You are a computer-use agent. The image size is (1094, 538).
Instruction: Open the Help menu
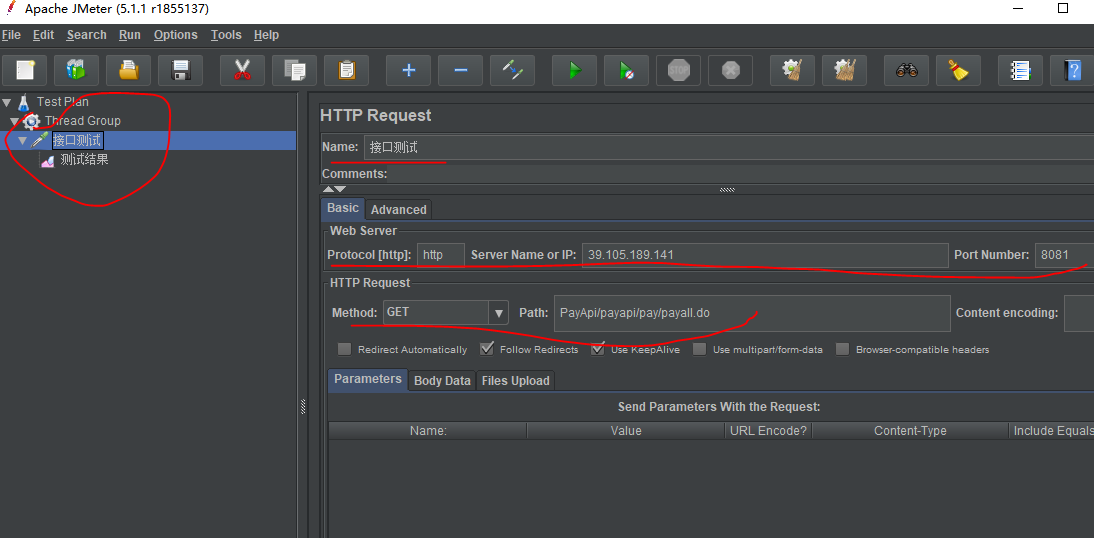click(267, 35)
